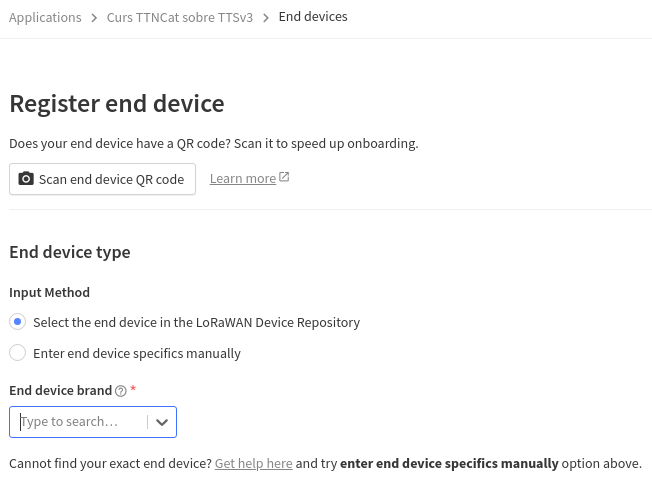Open the Learn more link
The height and width of the screenshot is (490, 652).
(x=242, y=179)
